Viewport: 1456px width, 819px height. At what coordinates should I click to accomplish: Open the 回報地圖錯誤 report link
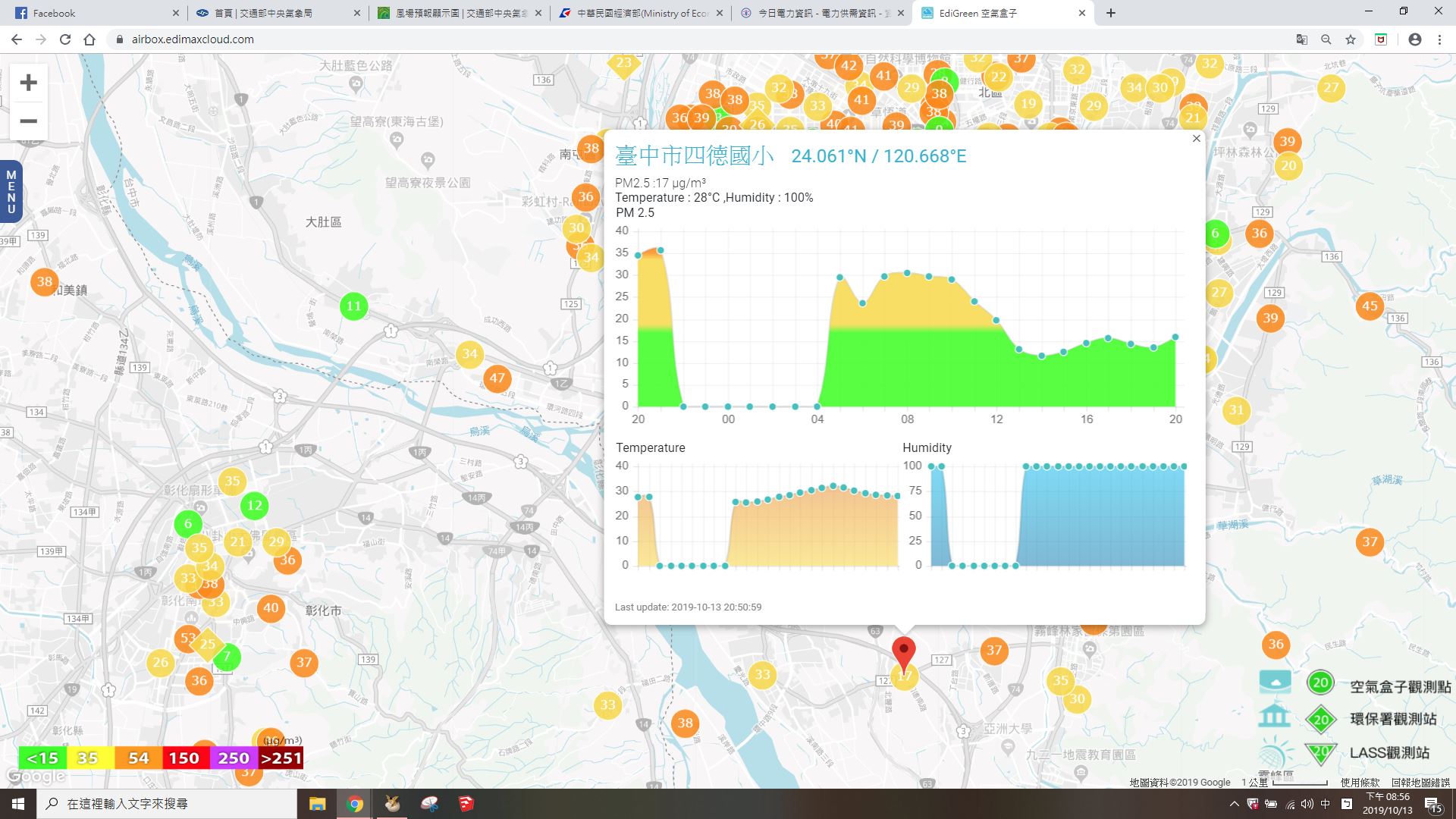(x=1420, y=783)
